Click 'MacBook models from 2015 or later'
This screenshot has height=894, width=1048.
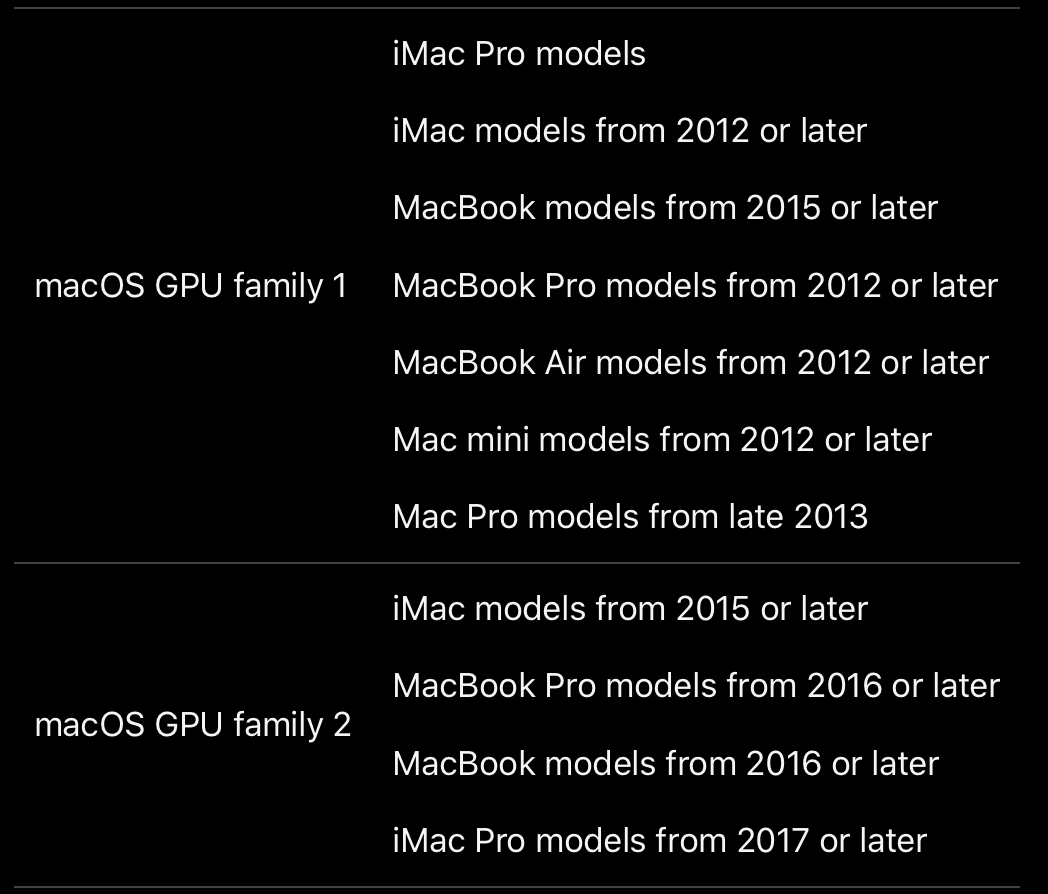(665, 208)
